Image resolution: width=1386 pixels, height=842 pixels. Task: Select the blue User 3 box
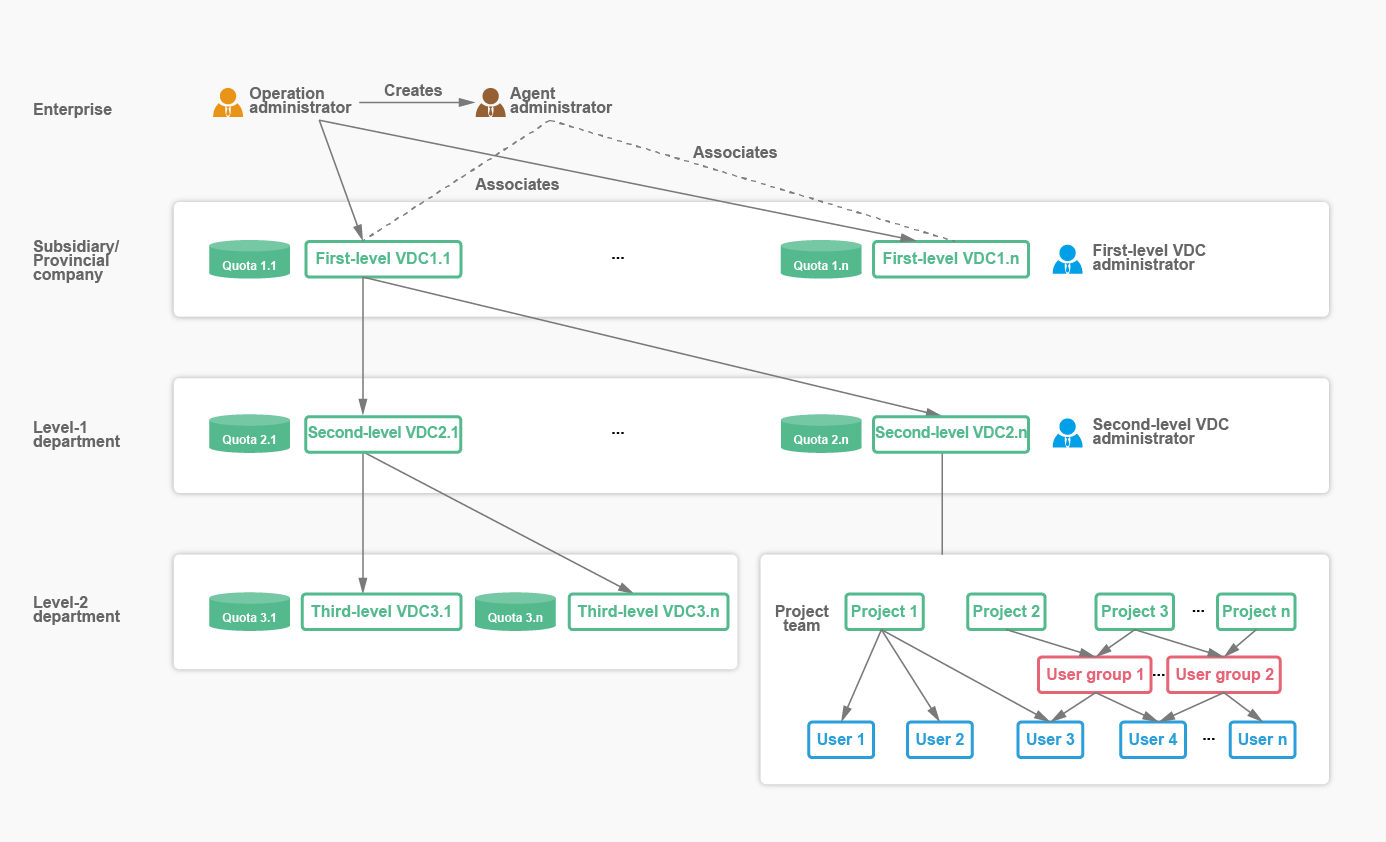point(1050,740)
